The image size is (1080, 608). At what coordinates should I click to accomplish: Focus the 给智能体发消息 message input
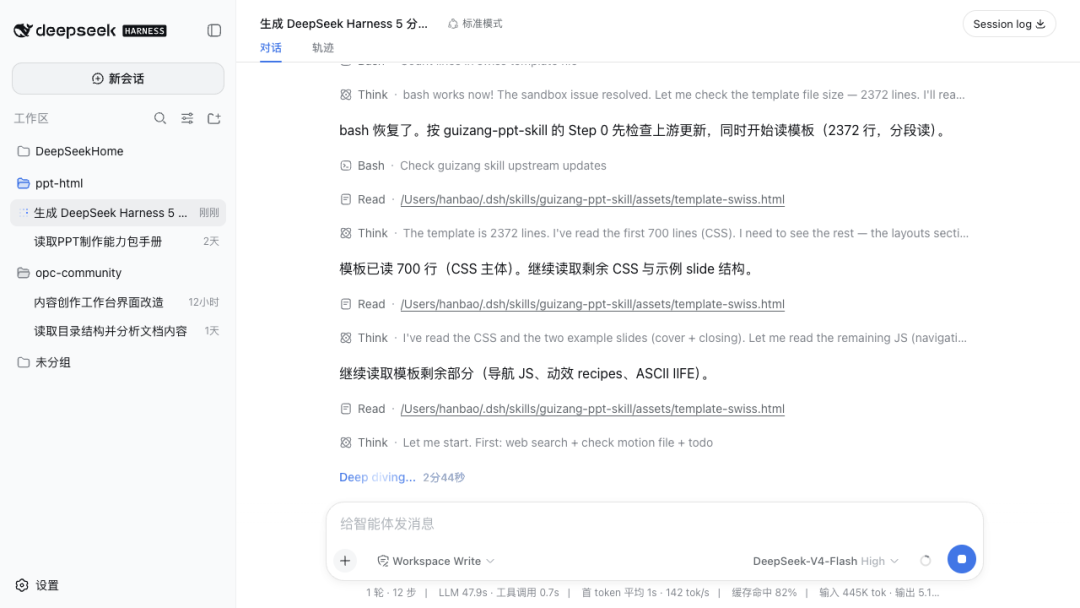click(x=654, y=524)
